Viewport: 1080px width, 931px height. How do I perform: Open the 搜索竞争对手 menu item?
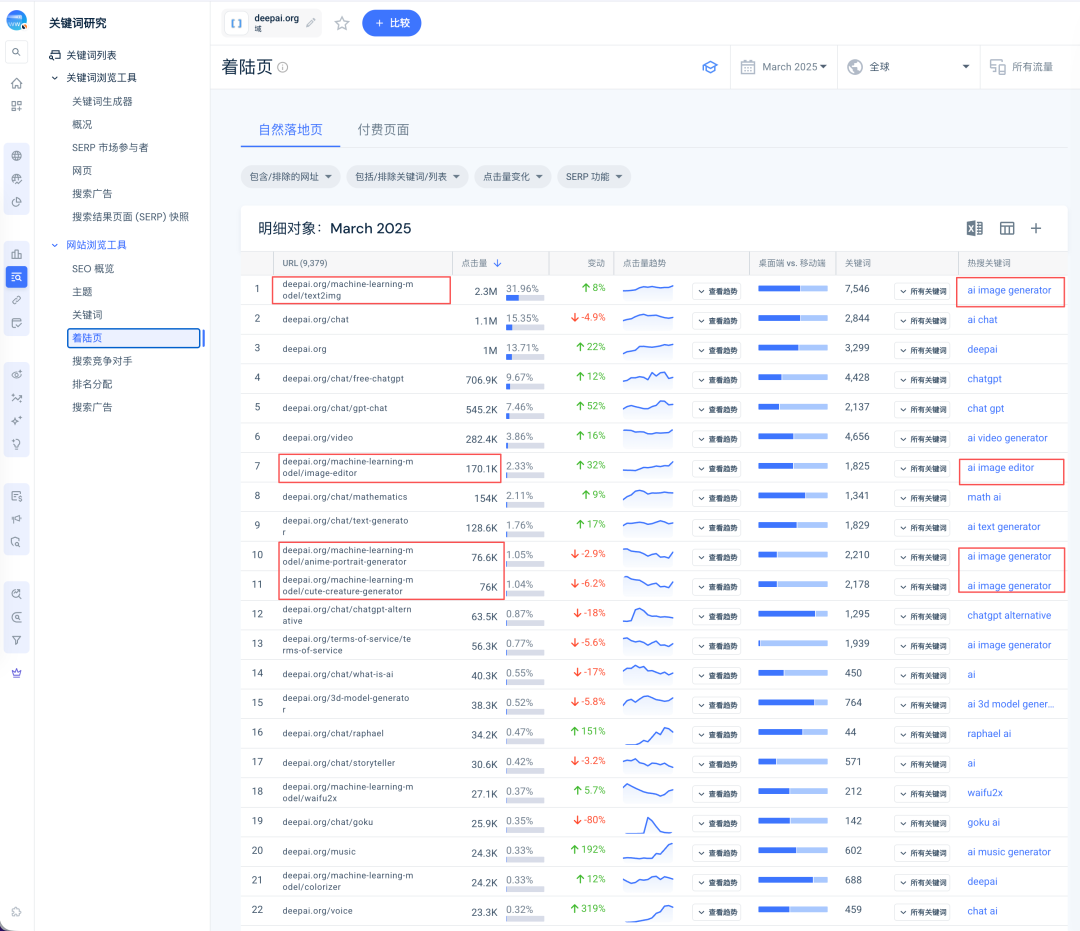pos(102,361)
